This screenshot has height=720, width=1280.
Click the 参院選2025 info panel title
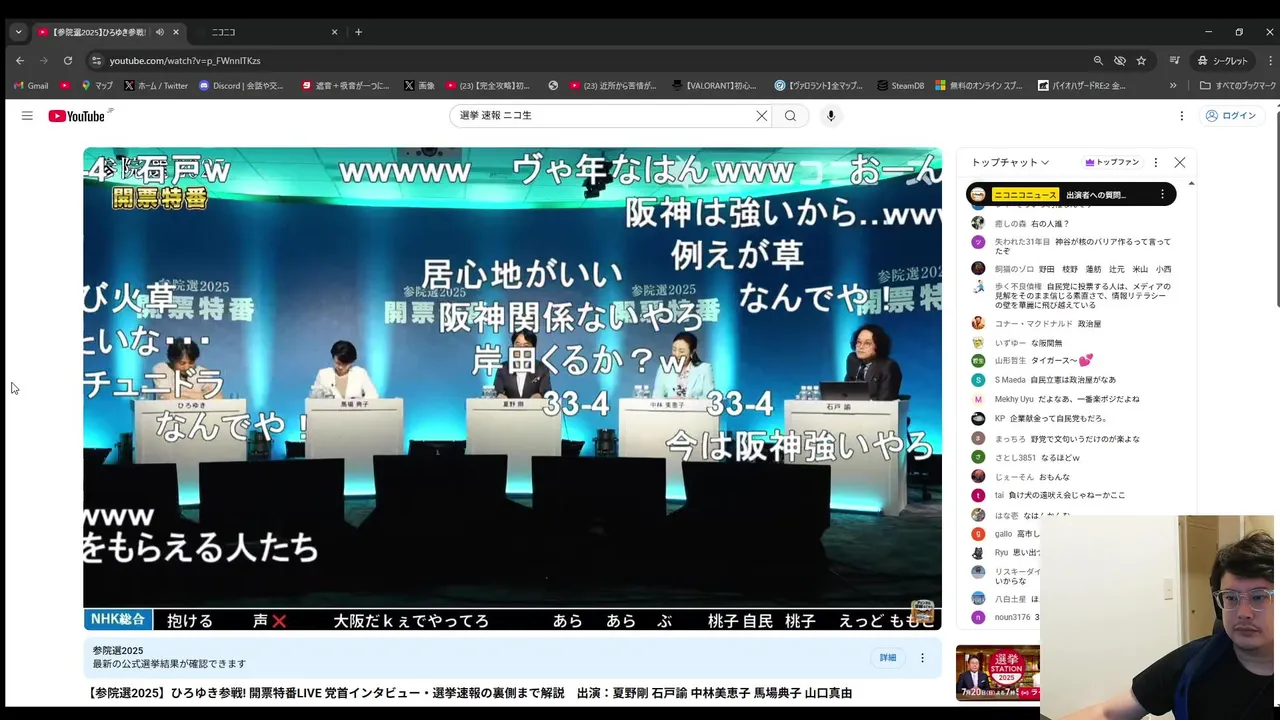tap(118, 651)
